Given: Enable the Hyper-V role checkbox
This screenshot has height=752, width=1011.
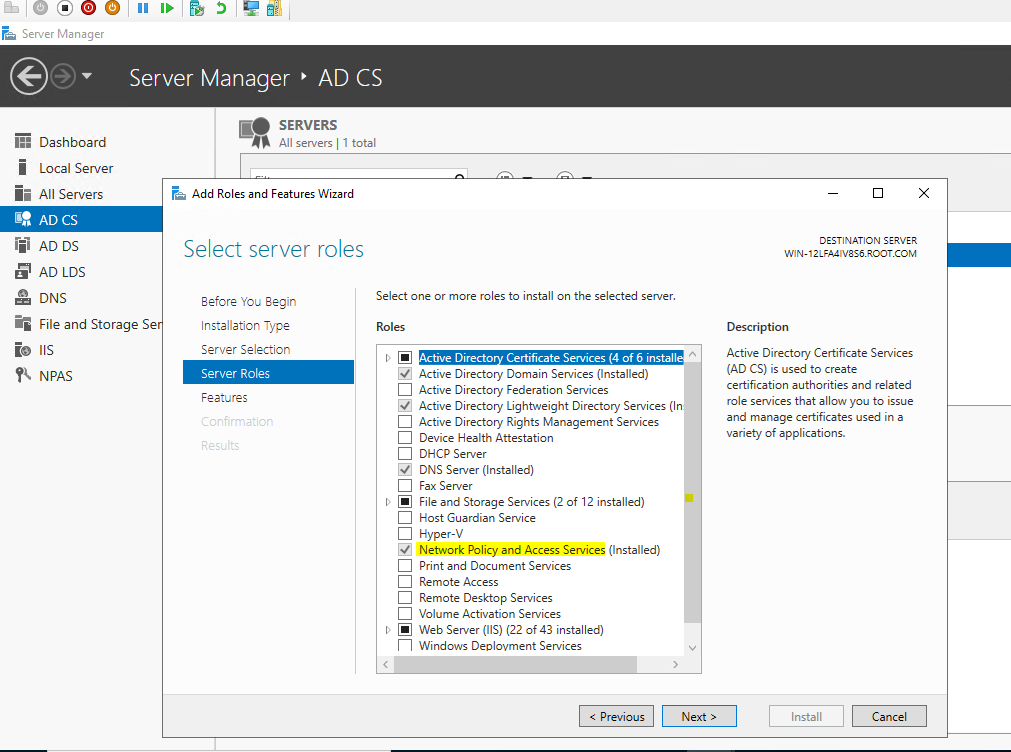Looking at the screenshot, I should (405, 534).
